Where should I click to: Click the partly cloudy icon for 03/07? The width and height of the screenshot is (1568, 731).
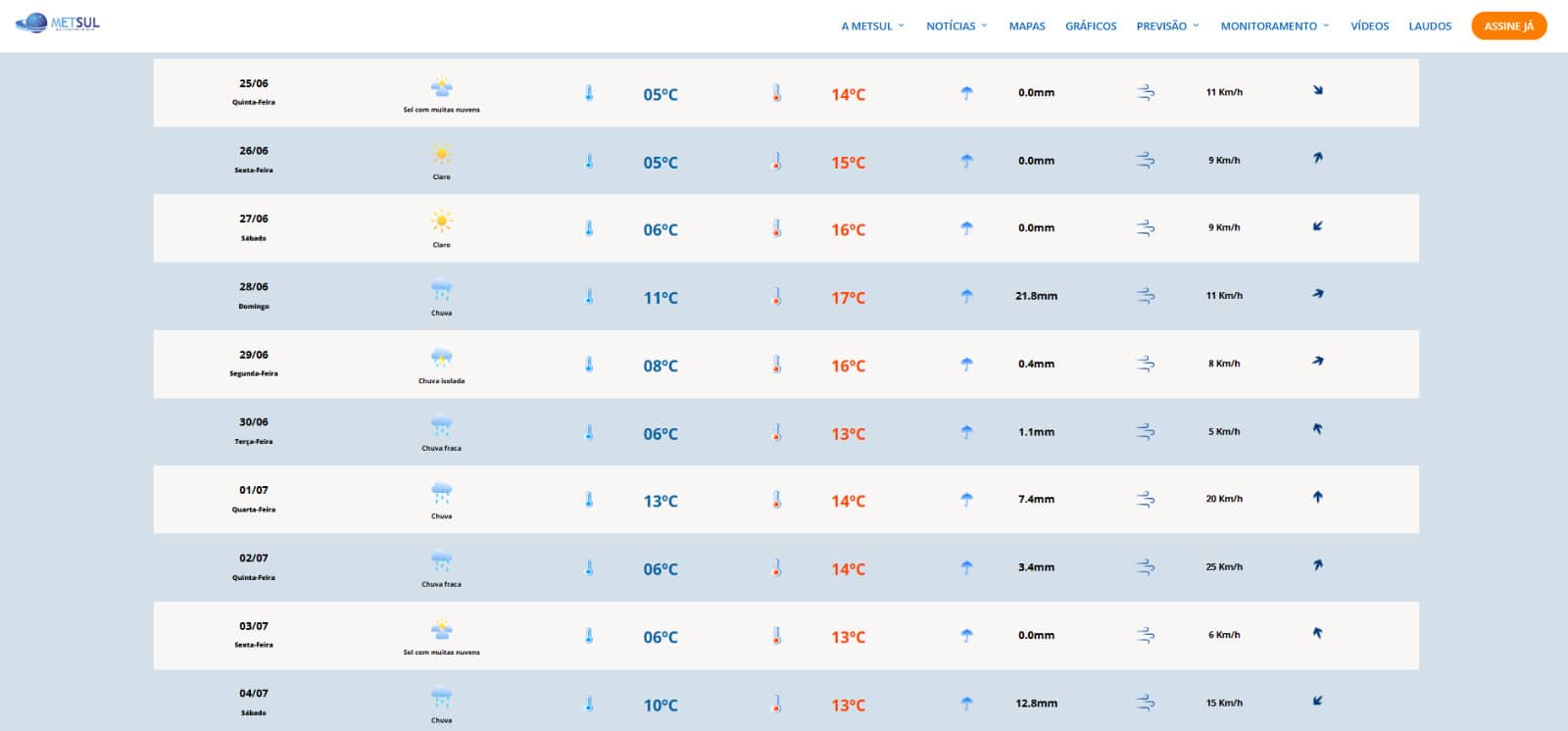442,629
